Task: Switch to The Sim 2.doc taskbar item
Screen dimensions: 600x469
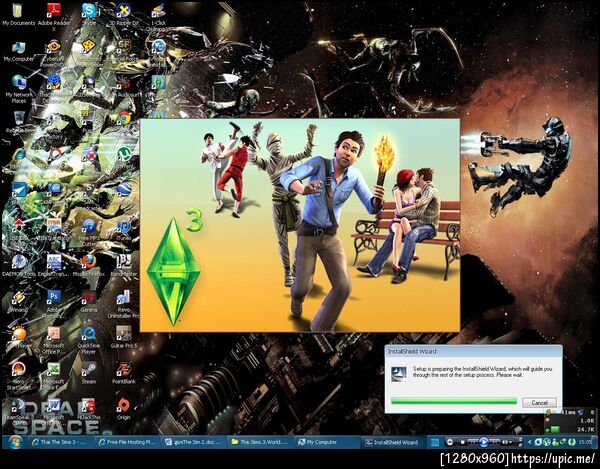Action: (194, 442)
